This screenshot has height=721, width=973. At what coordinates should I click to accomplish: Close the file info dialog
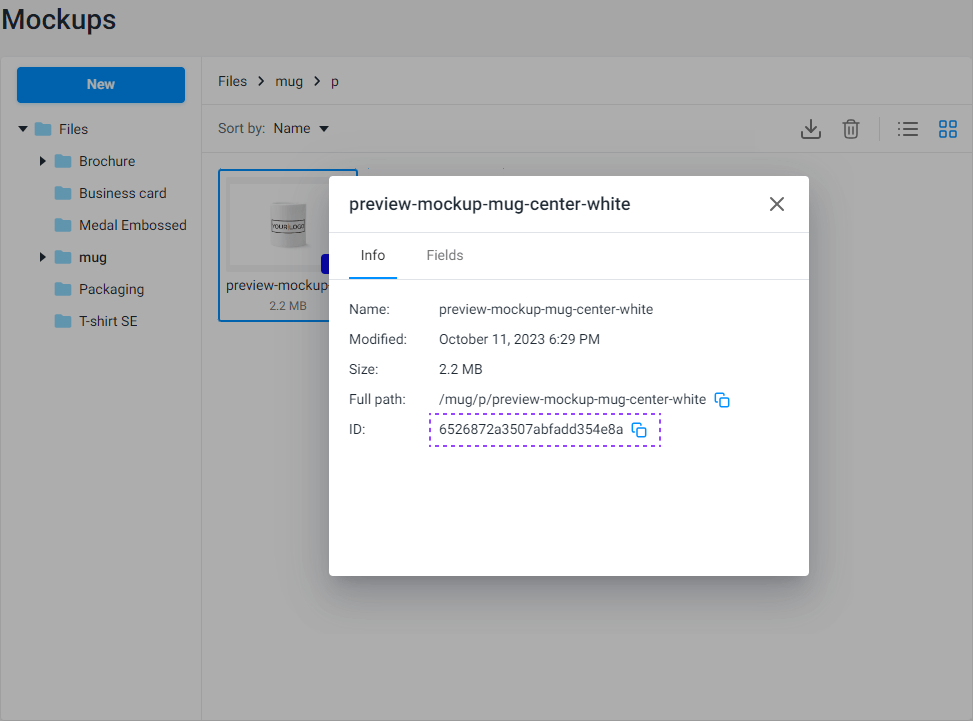point(777,204)
